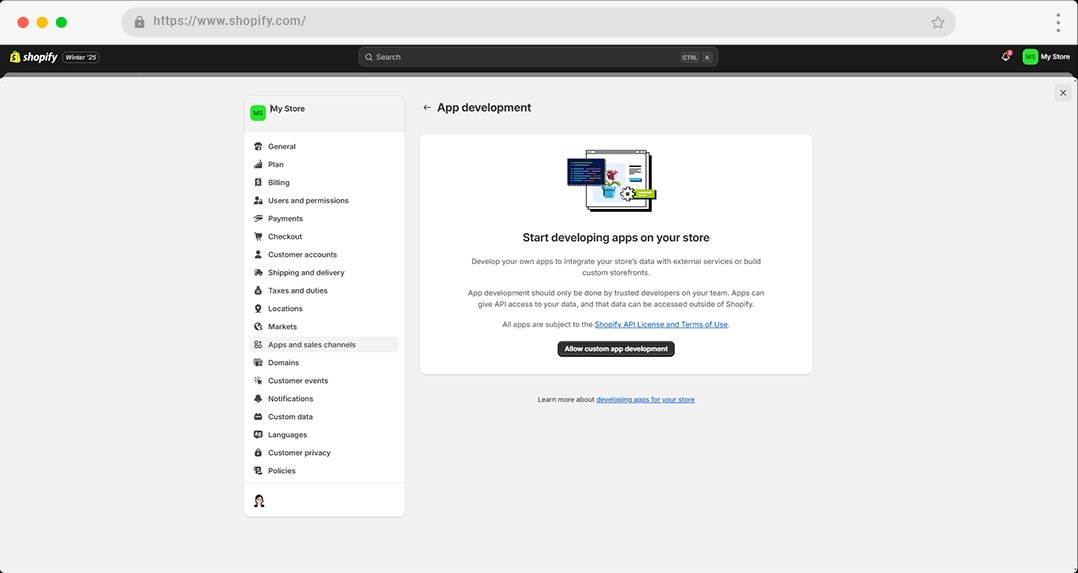Click the Plan chart icon
The width and height of the screenshot is (1078, 573).
(x=258, y=164)
